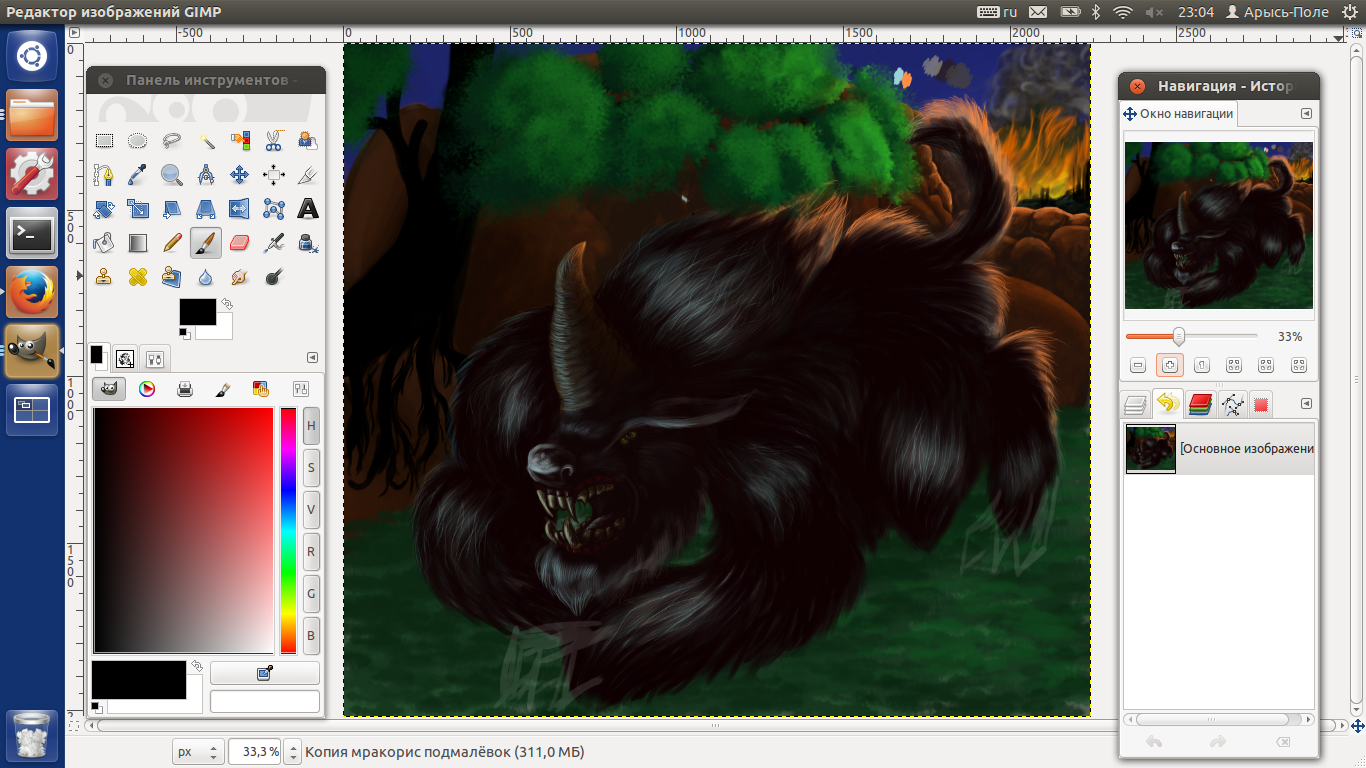Screen dimensions: 1366x768
Task: Choose the CMYK printer color selector
Action: (x=185, y=389)
